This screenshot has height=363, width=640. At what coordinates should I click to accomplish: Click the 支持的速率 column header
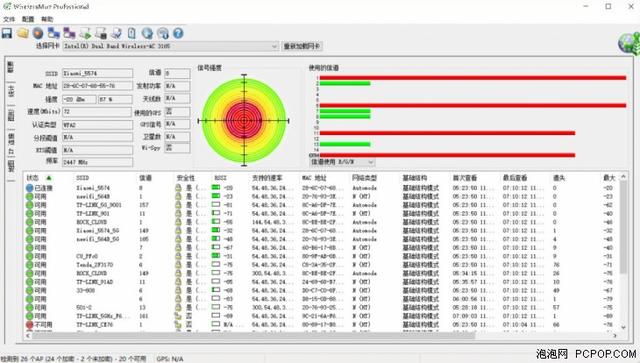point(267,178)
